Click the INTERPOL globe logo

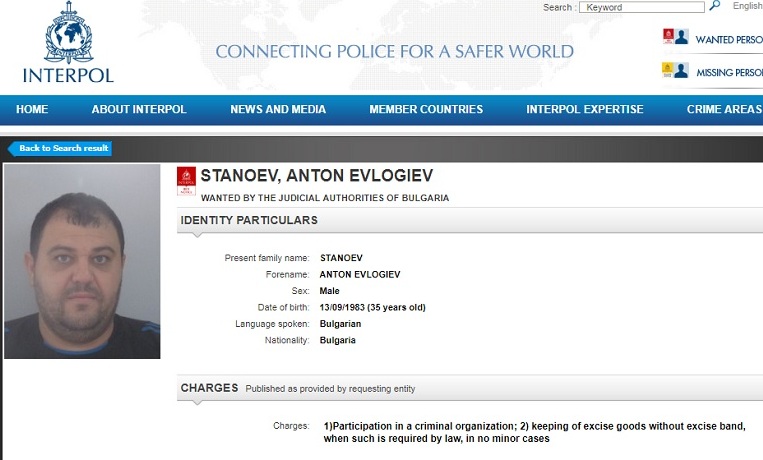(68, 33)
